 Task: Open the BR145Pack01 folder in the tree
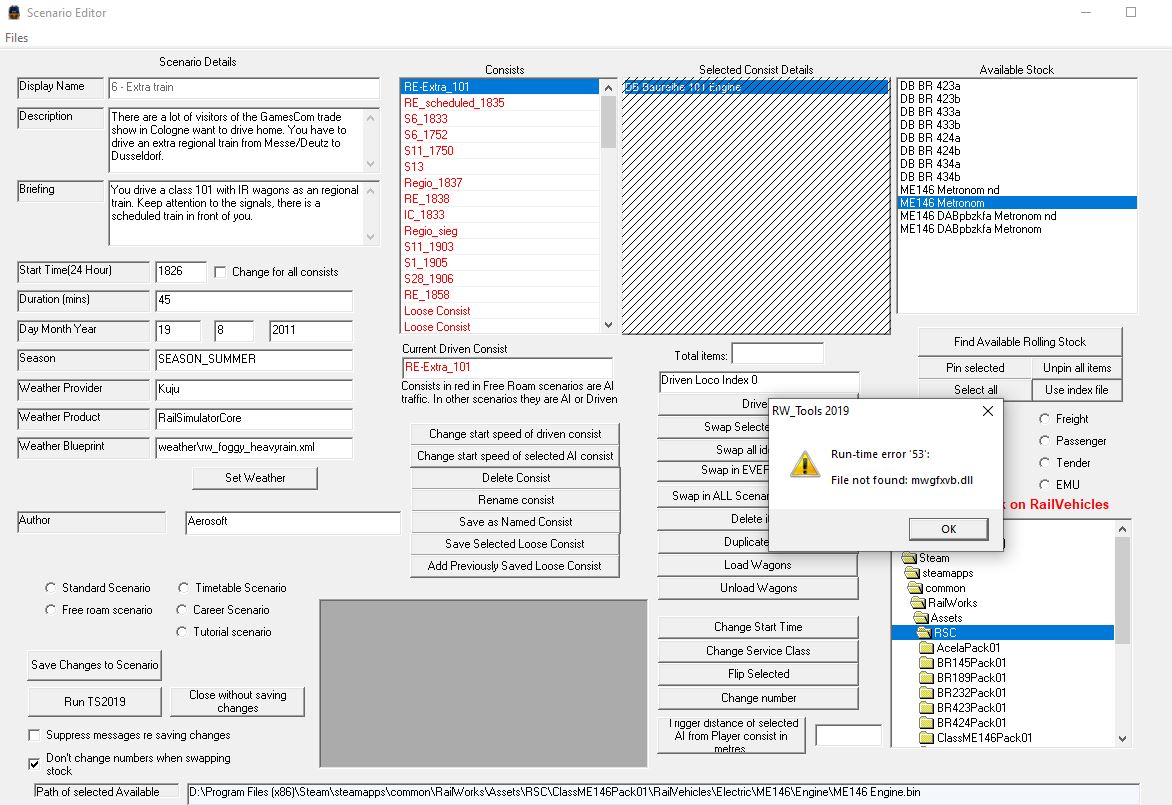coord(970,663)
